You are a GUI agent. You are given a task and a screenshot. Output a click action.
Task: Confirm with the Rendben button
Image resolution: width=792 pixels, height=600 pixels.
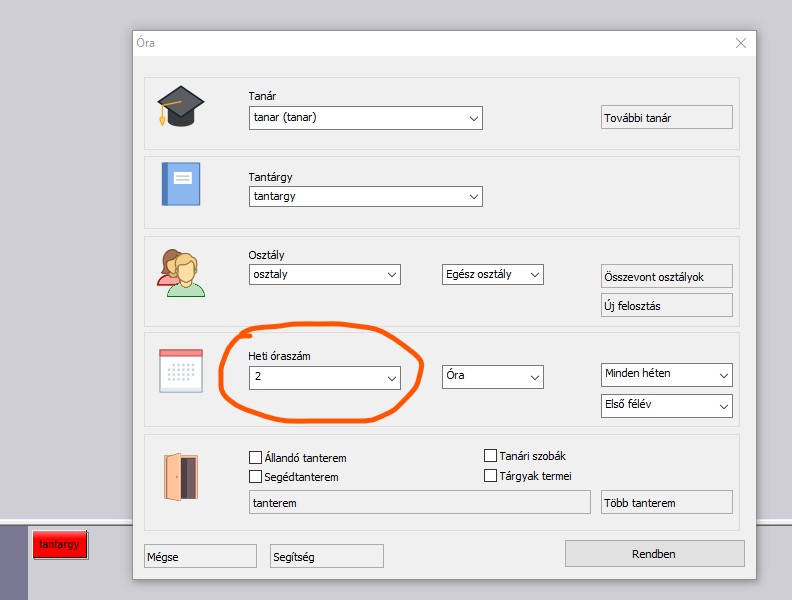click(x=655, y=554)
